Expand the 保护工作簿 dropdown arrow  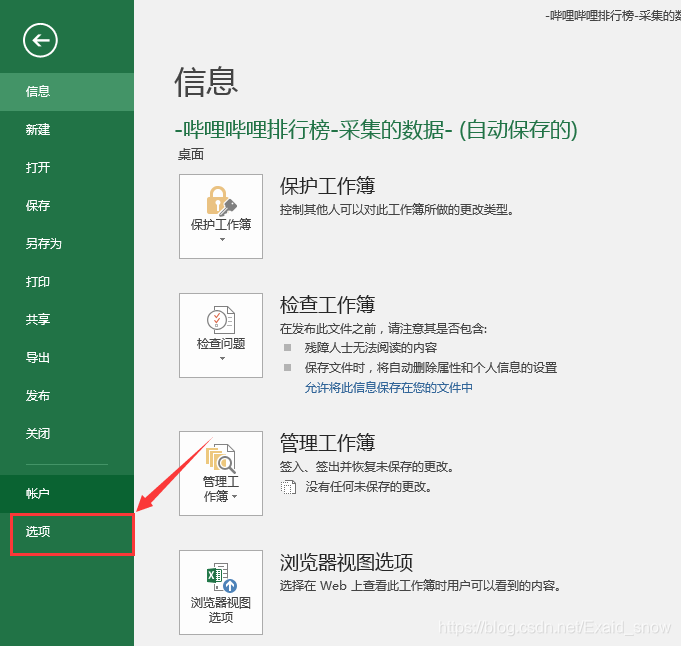pyautogui.click(x=222, y=239)
